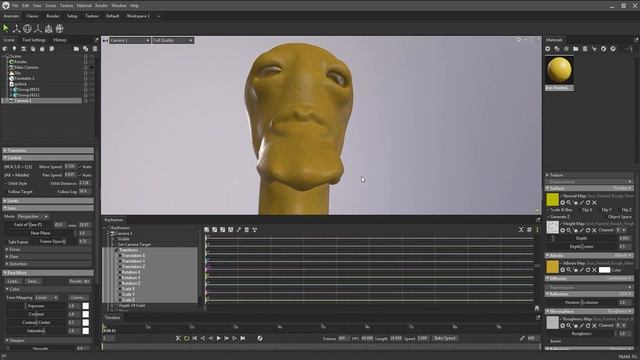640x360 pixels.
Task: Switch to the Tool Settings tab
Action: pos(34,40)
